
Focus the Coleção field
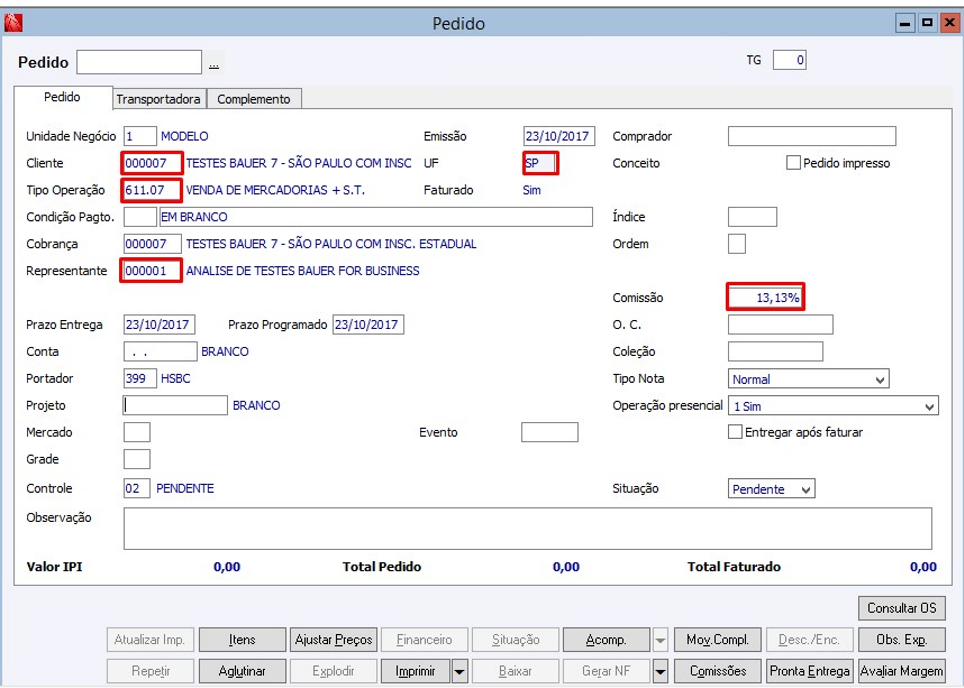[775, 352]
